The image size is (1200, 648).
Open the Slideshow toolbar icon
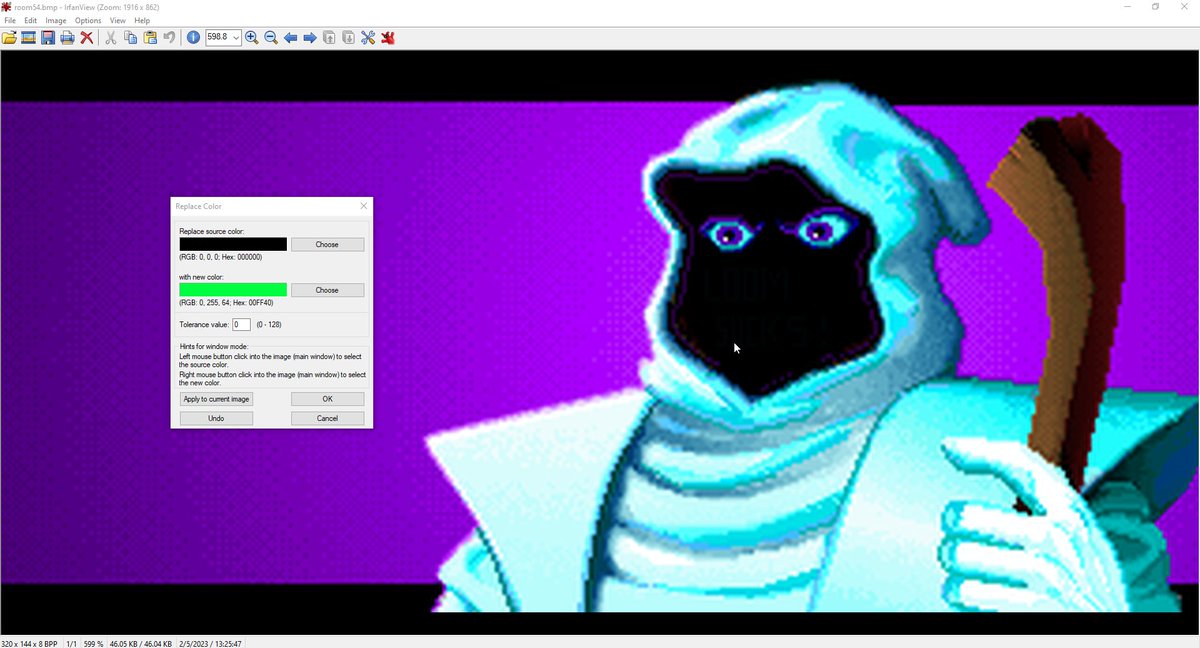(x=29, y=38)
